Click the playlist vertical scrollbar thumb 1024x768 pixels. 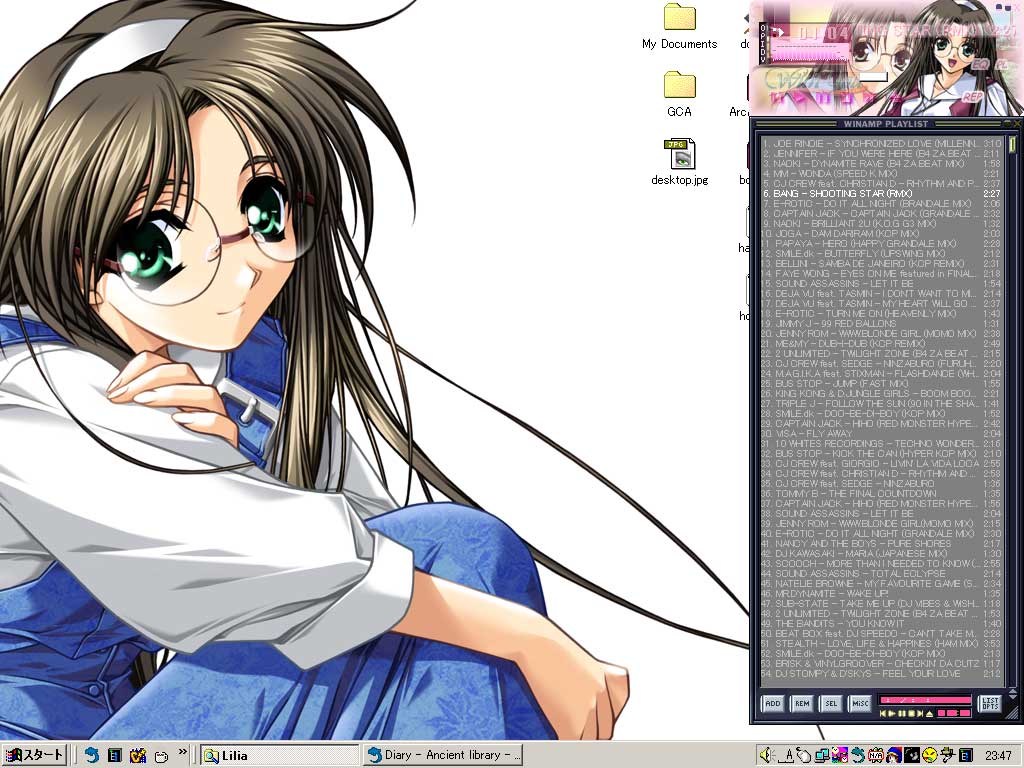click(x=1012, y=144)
